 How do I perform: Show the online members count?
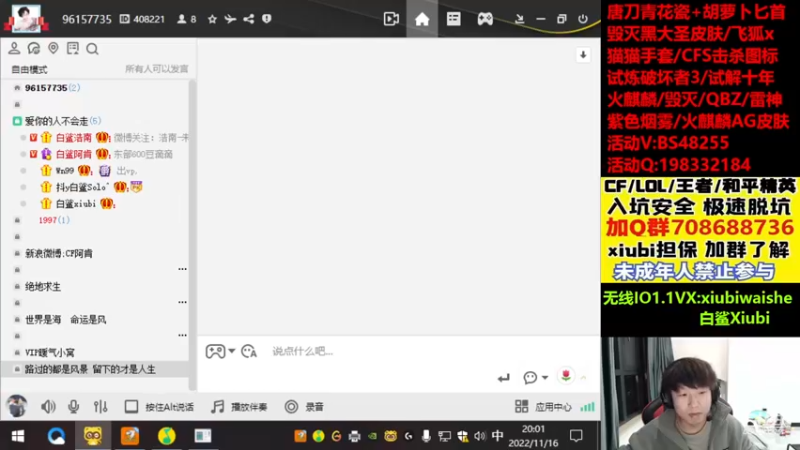click(x=186, y=19)
